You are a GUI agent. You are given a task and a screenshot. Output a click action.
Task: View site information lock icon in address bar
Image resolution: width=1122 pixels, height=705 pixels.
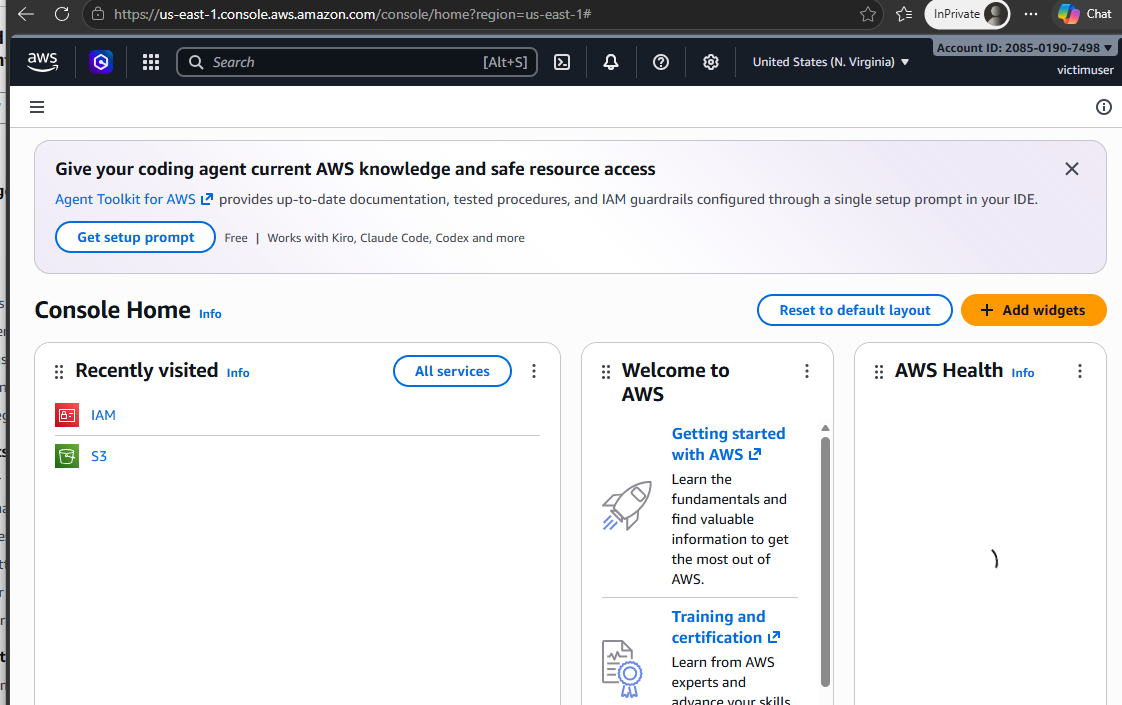coord(99,14)
